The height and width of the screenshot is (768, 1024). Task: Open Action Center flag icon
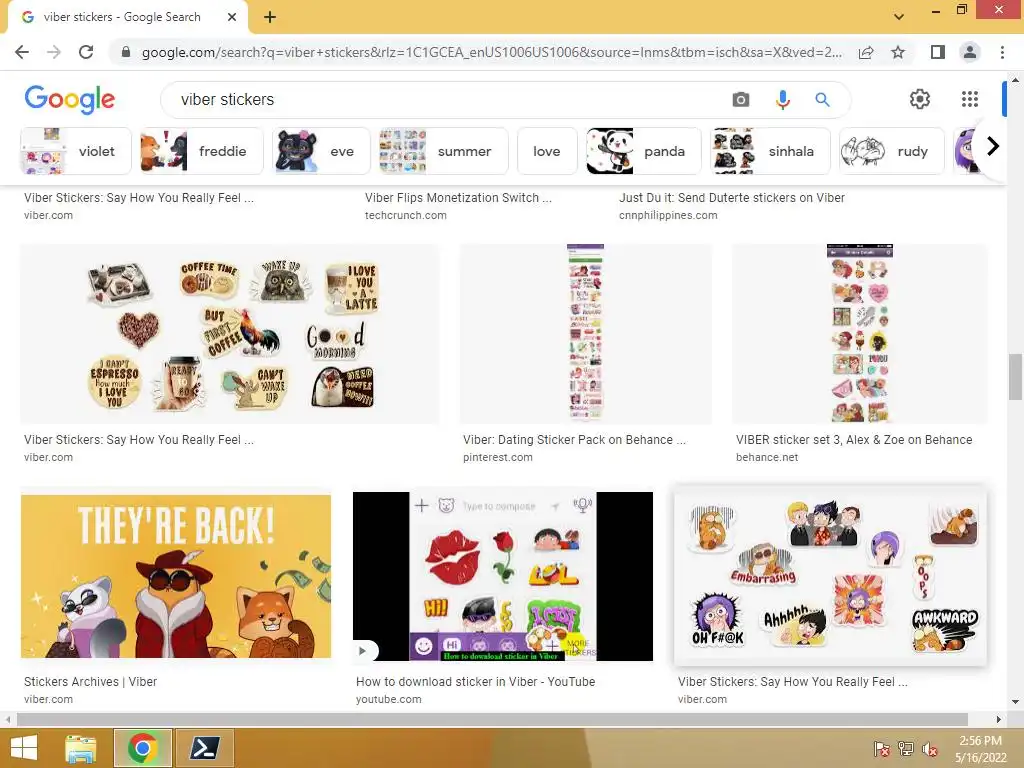[881, 749]
